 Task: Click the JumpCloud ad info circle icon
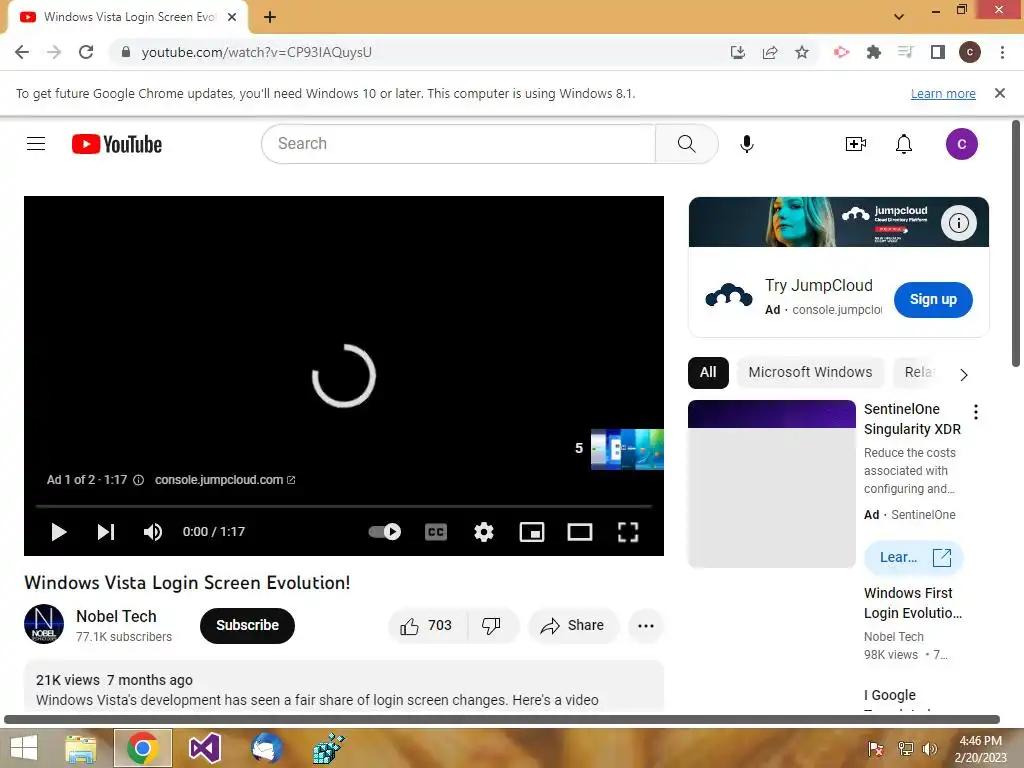pyautogui.click(x=959, y=223)
